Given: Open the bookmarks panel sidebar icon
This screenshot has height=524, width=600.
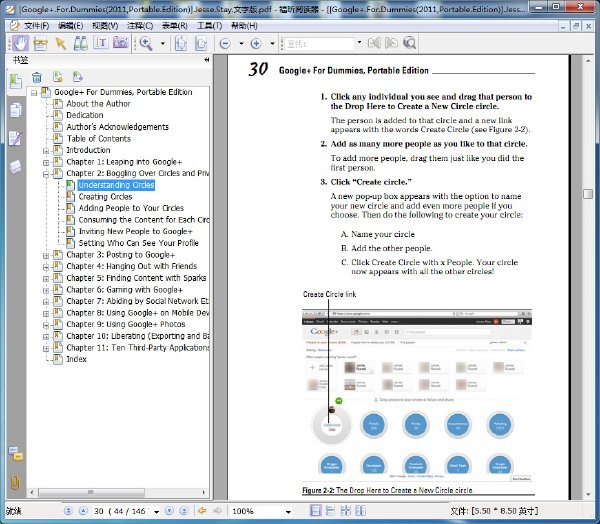Looking at the screenshot, I should [16, 81].
